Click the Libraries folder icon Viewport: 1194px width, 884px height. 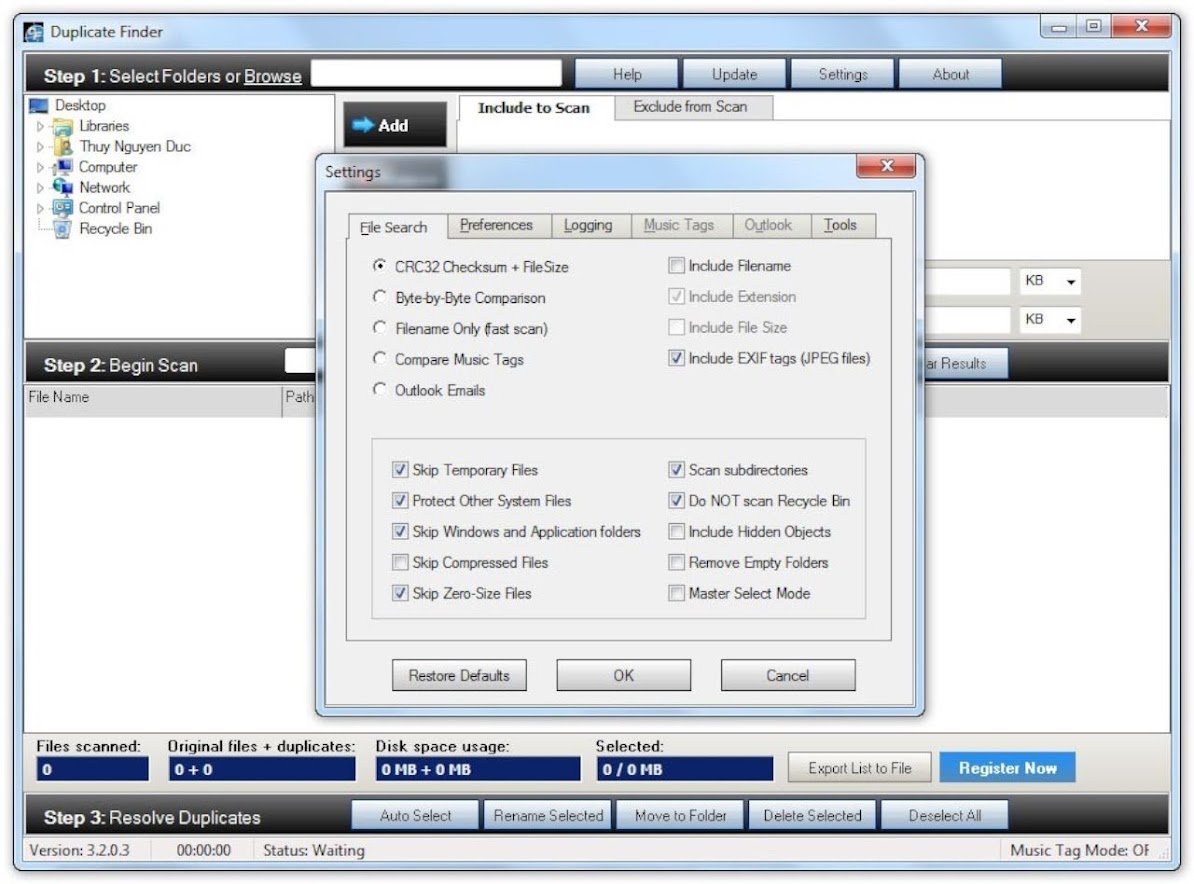[x=62, y=126]
